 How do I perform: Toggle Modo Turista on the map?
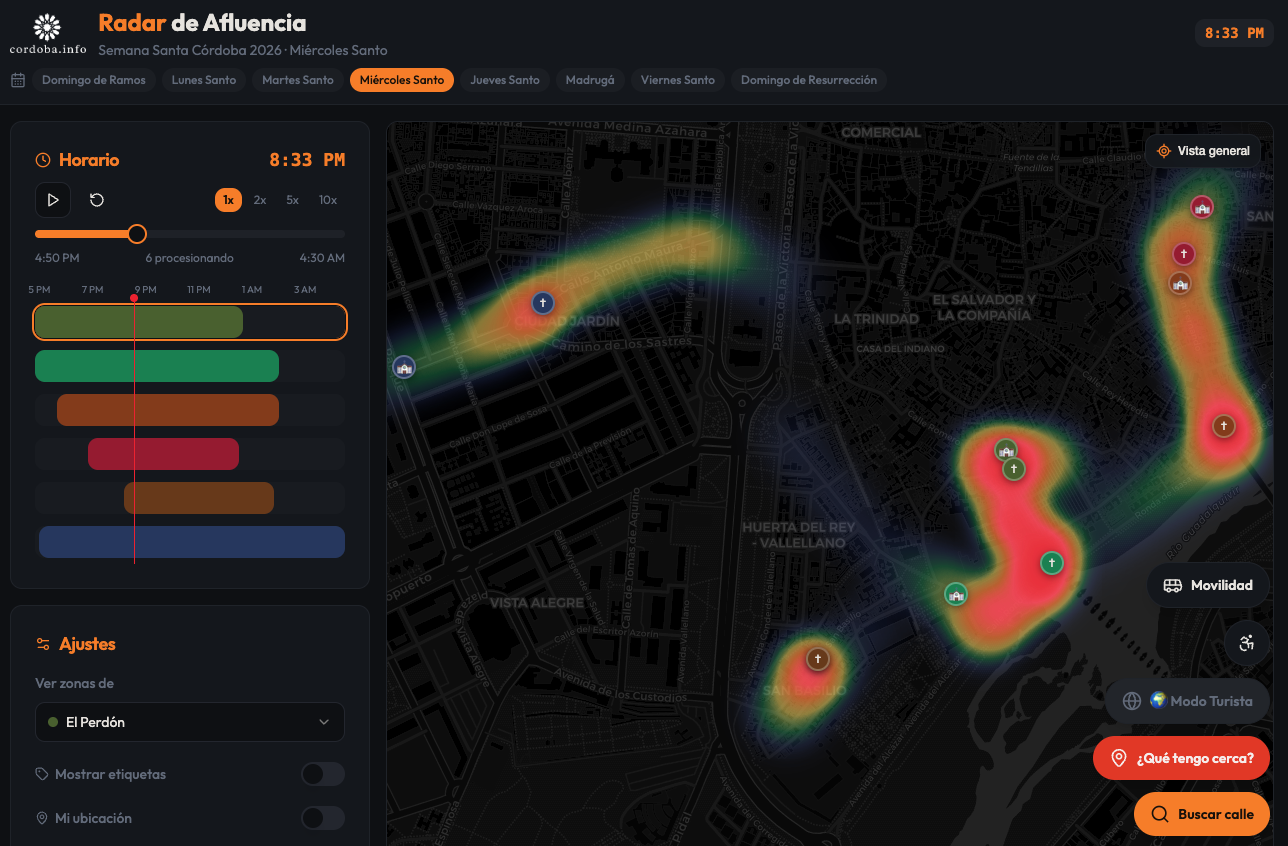tap(1187, 701)
